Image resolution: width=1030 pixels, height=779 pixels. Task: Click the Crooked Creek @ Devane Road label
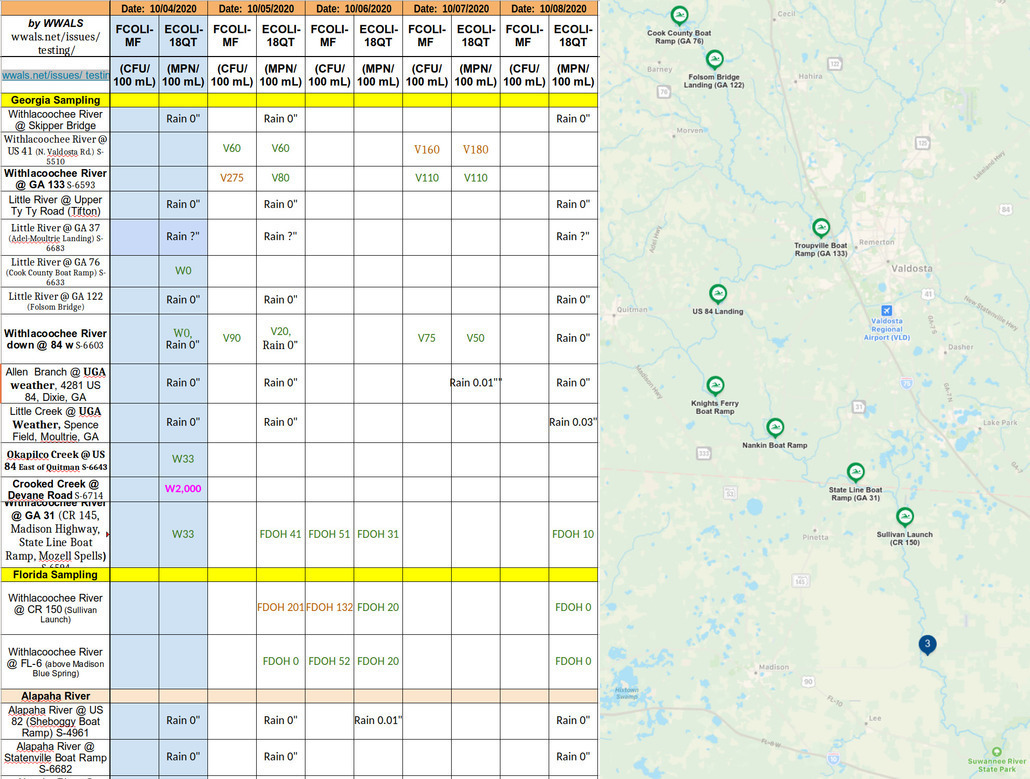click(x=55, y=489)
